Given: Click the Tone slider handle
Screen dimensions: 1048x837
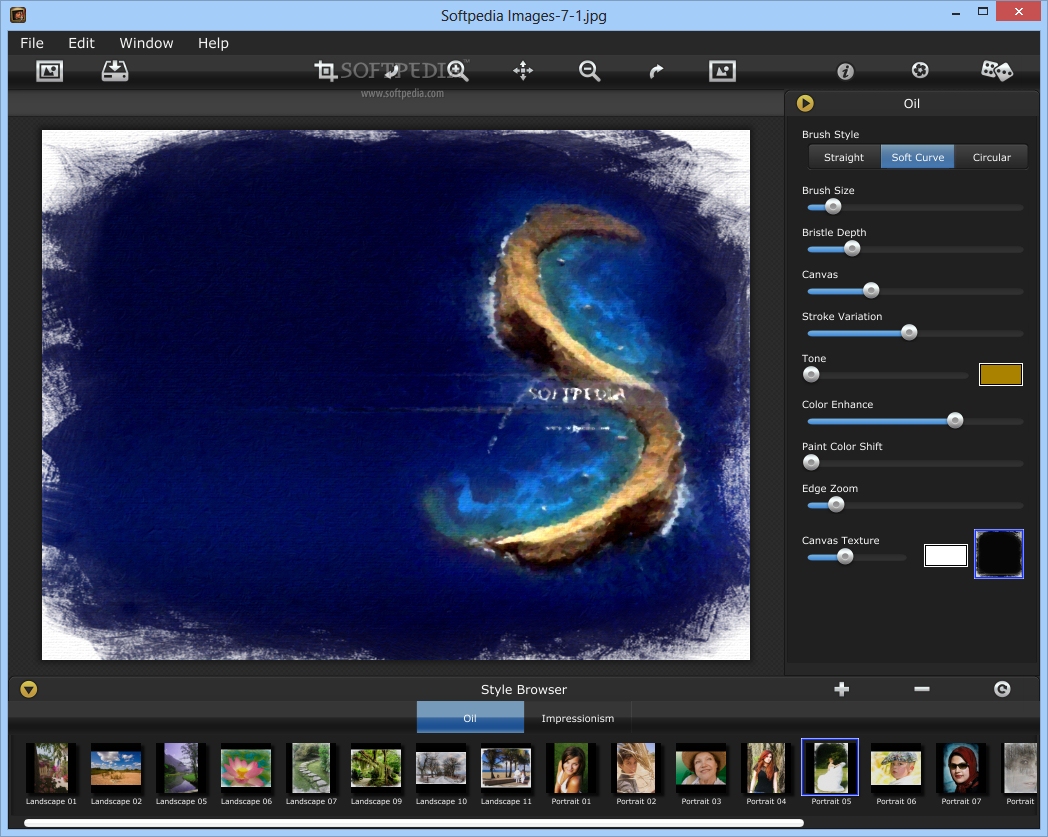Looking at the screenshot, I should (x=811, y=375).
